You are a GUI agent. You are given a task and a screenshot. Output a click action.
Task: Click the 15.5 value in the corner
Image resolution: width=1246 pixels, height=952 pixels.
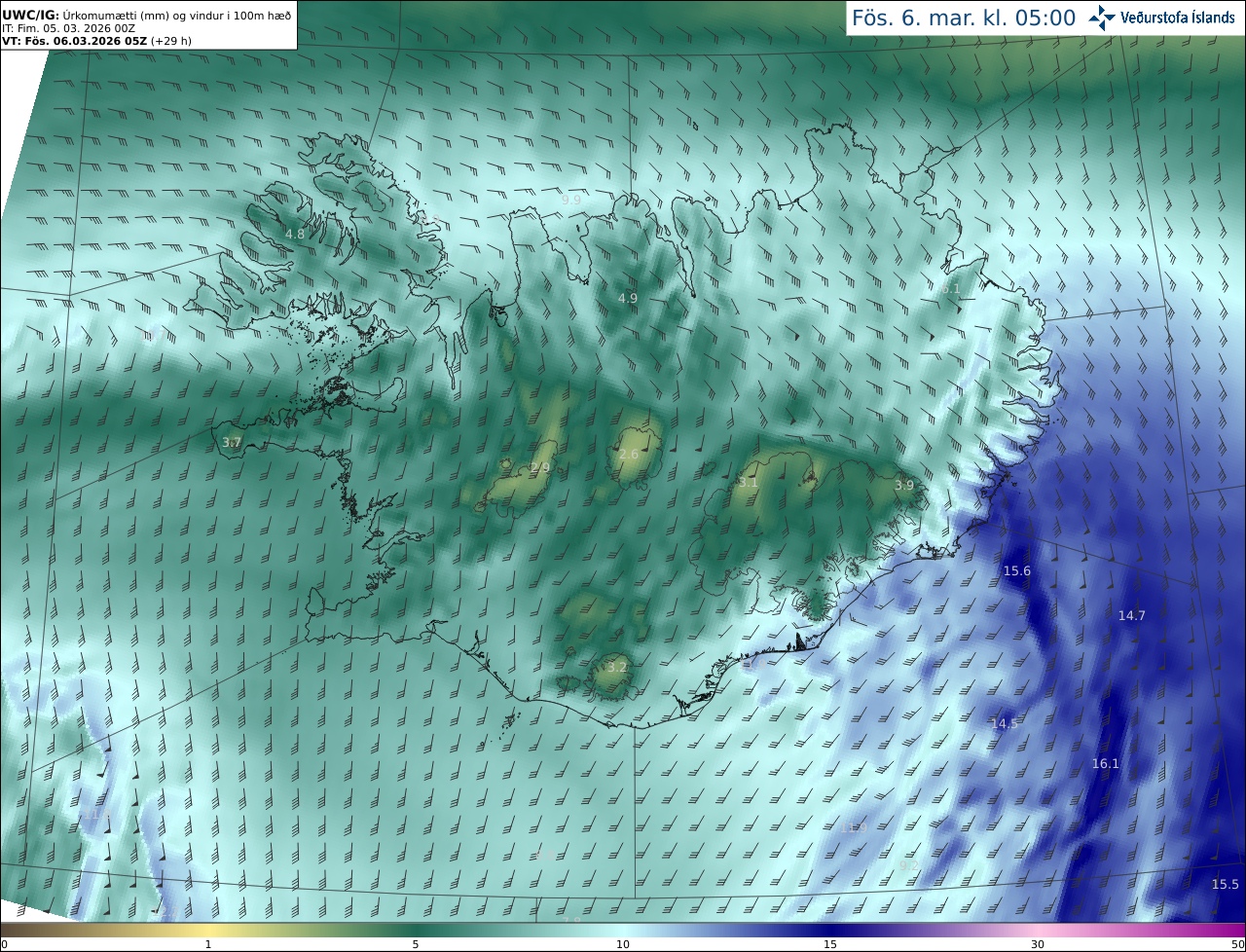[1226, 884]
